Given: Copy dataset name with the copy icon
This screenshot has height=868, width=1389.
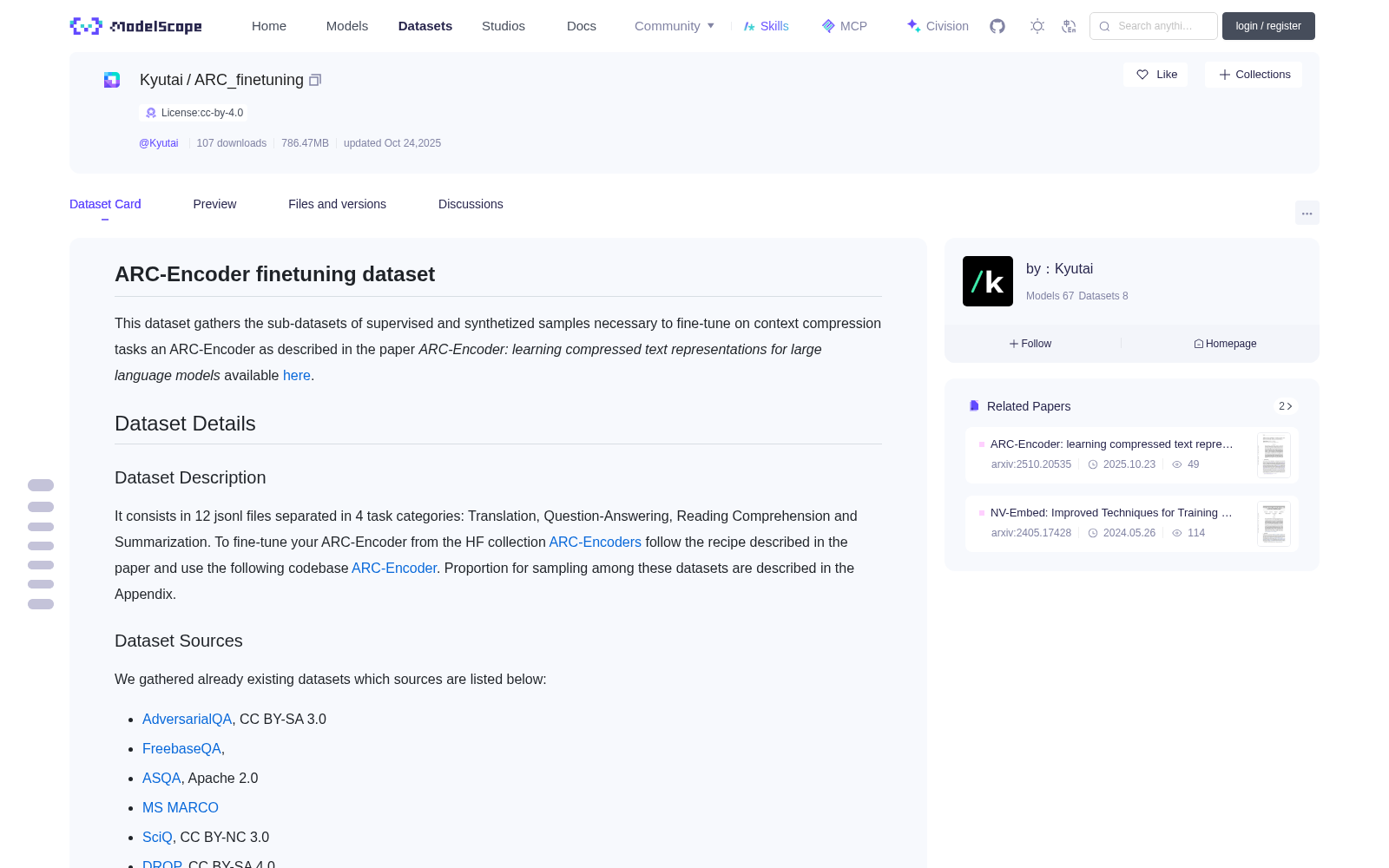Looking at the screenshot, I should point(315,80).
